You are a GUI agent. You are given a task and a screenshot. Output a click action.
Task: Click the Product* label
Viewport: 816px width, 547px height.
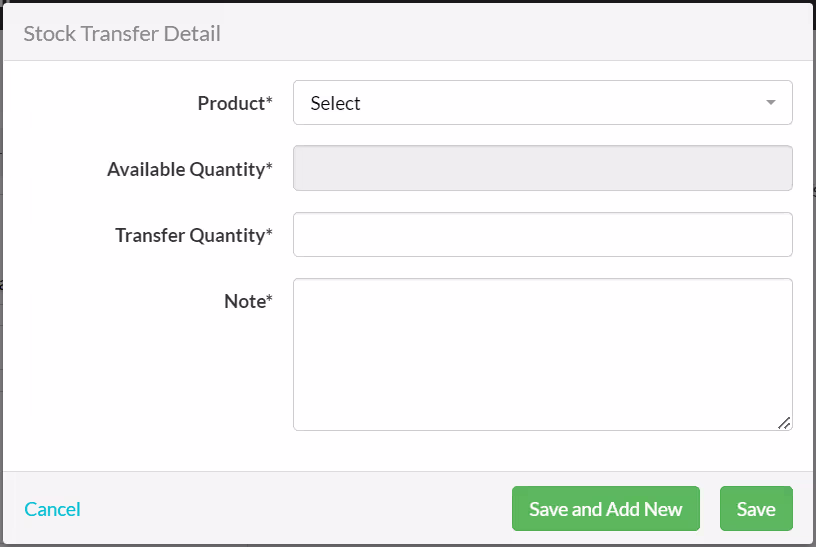pyautogui.click(x=235, y=103)
